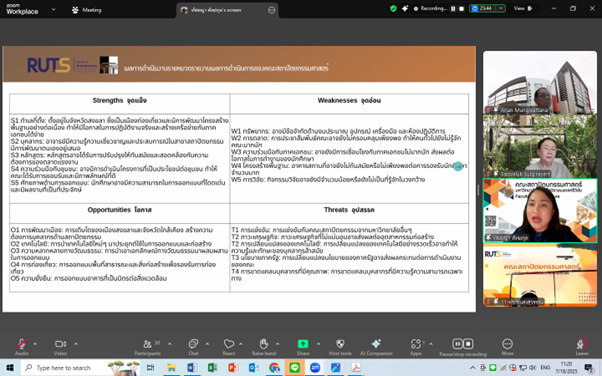Open the Apps panel
Image resolution: width=602 pixels, height=376 pixels.
tap(416, 347)
